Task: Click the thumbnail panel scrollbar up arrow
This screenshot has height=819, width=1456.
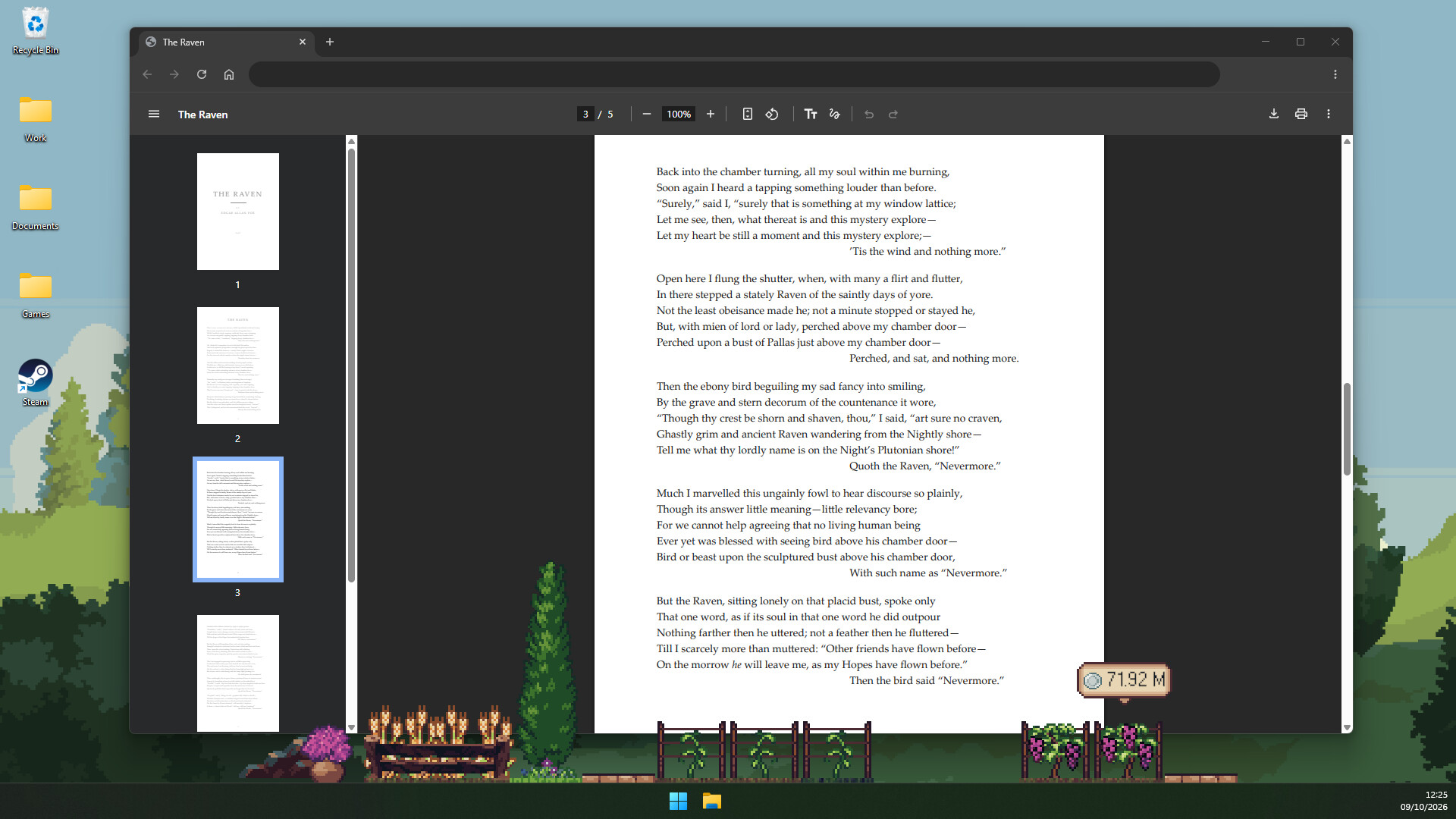Action: tap(351, 141)
